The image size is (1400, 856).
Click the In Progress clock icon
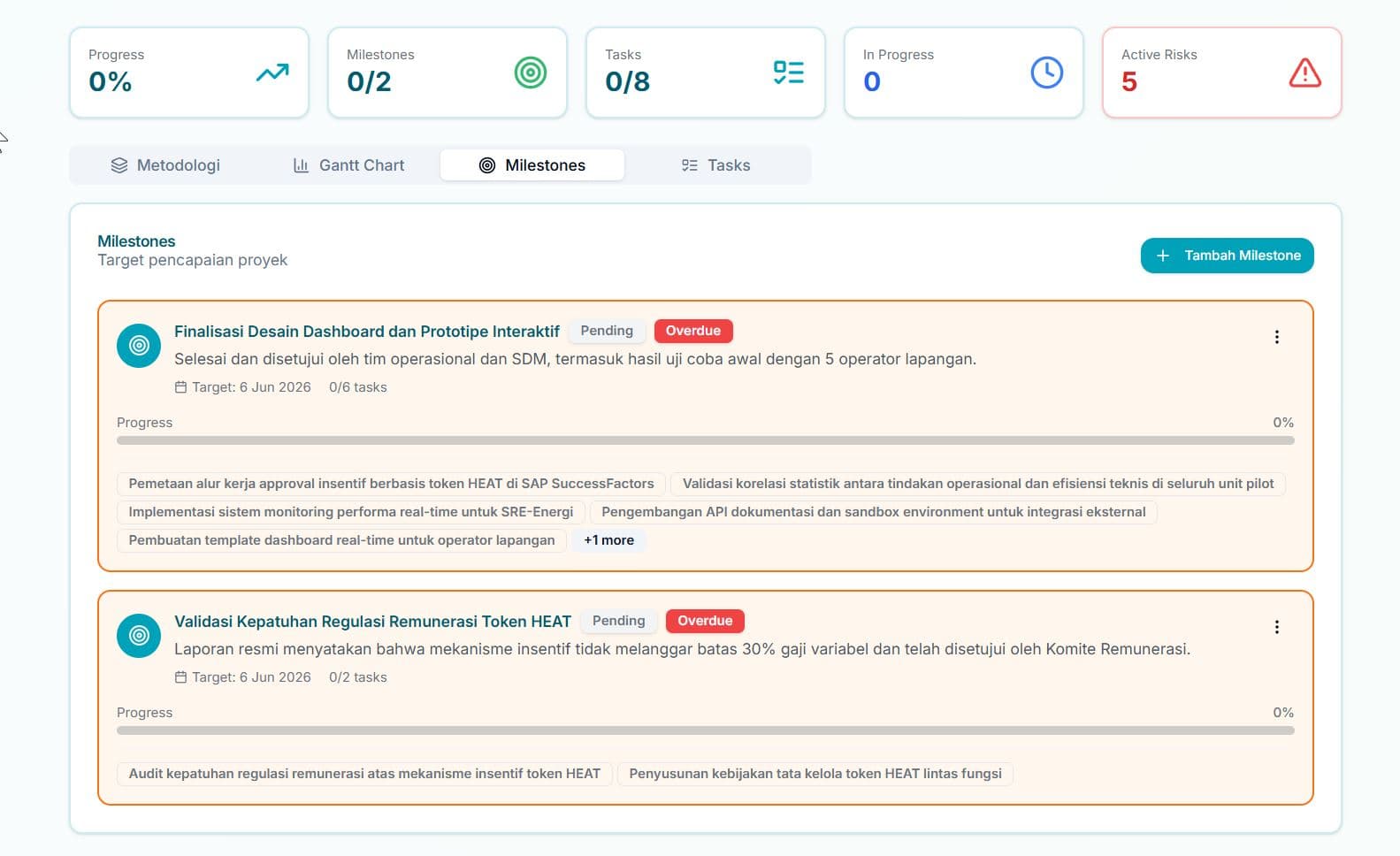1047,73
